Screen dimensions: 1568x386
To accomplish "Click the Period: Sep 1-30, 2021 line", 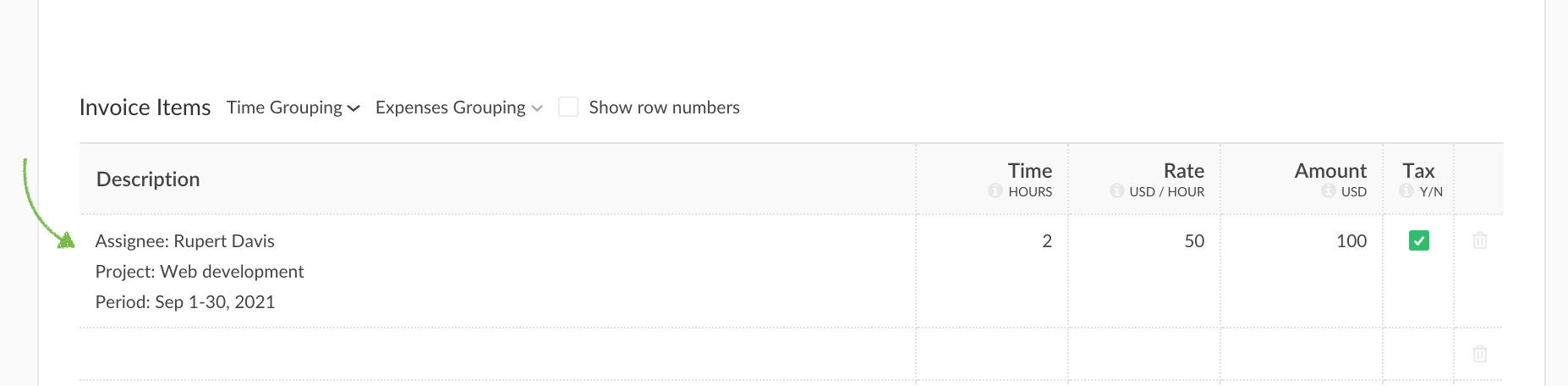I will tap(185, 302).
